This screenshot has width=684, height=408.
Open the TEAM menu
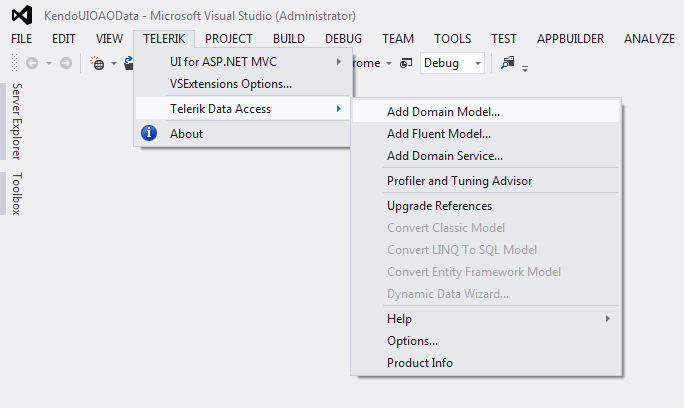pyautogui.click(x=398, y=39)
